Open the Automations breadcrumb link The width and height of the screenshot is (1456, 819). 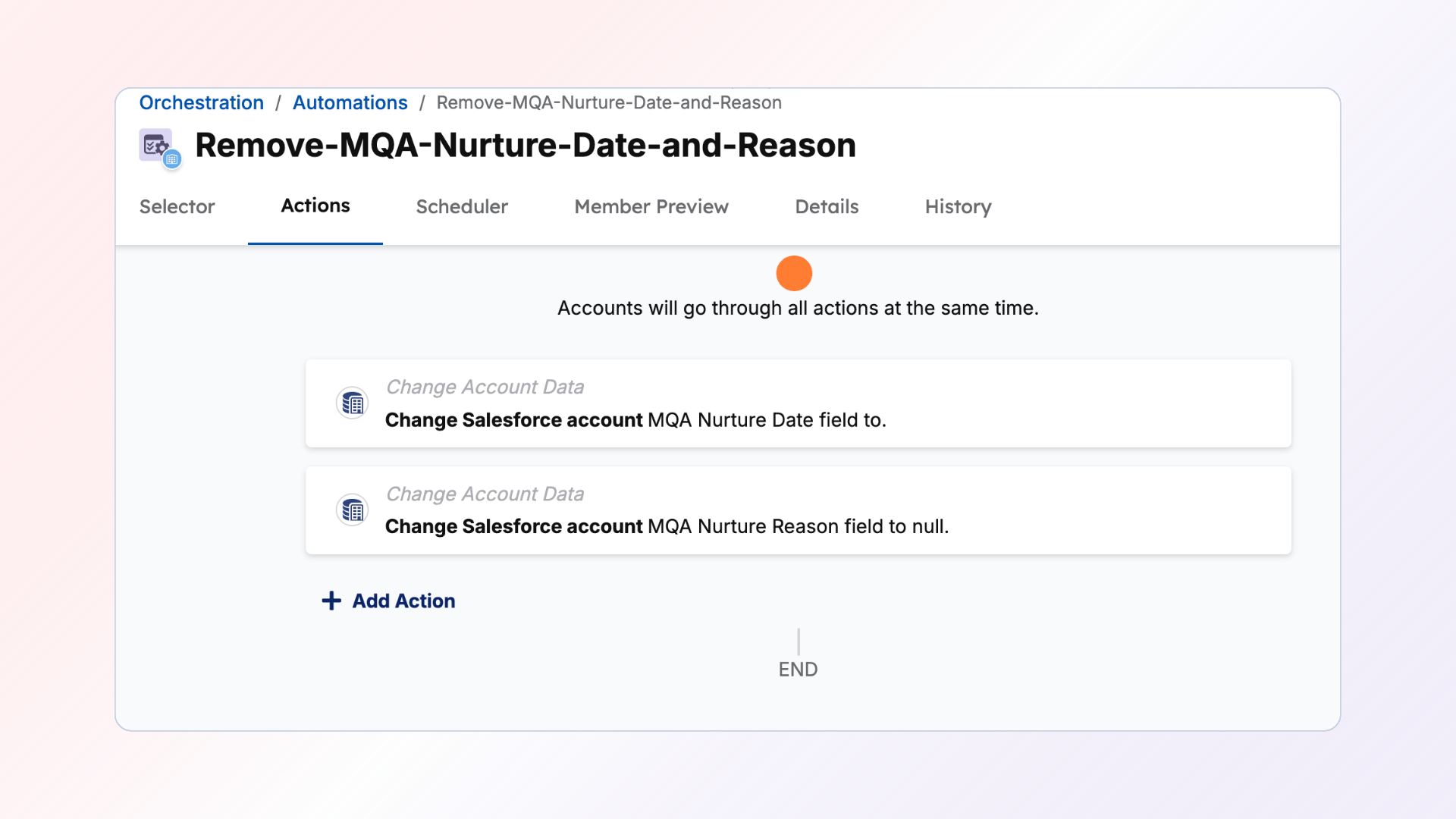pyautogui.click(x=350, y=102)
